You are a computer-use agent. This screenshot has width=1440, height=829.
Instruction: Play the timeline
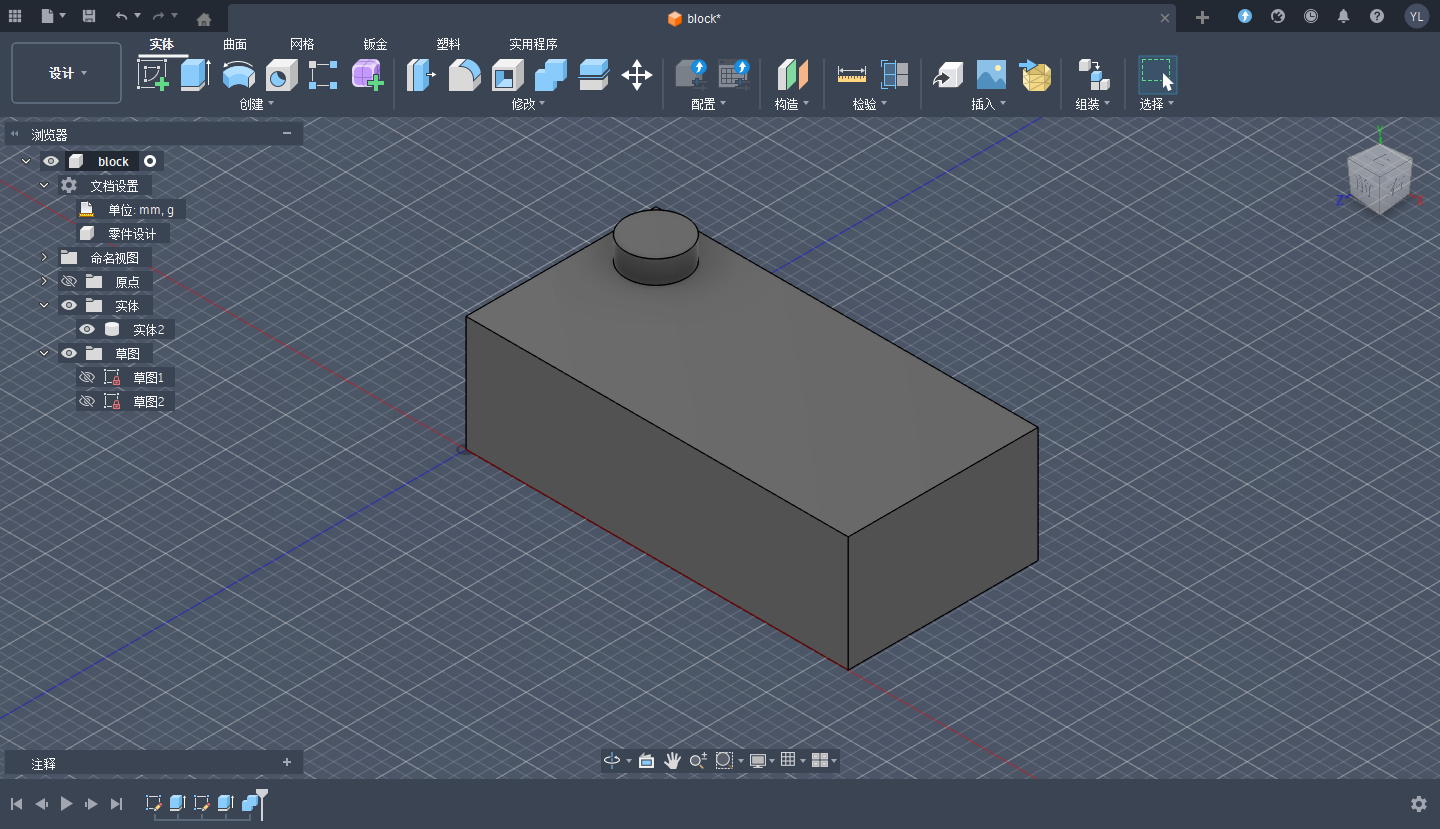[67, 803]
